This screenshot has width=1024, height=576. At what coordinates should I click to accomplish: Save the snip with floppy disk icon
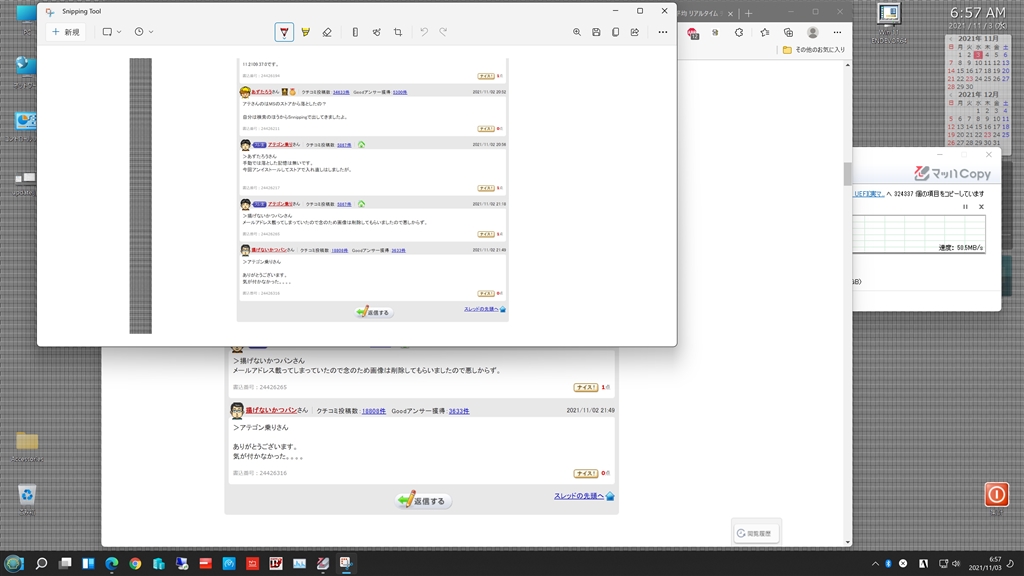pyautogui.click(x=596, y=32)
